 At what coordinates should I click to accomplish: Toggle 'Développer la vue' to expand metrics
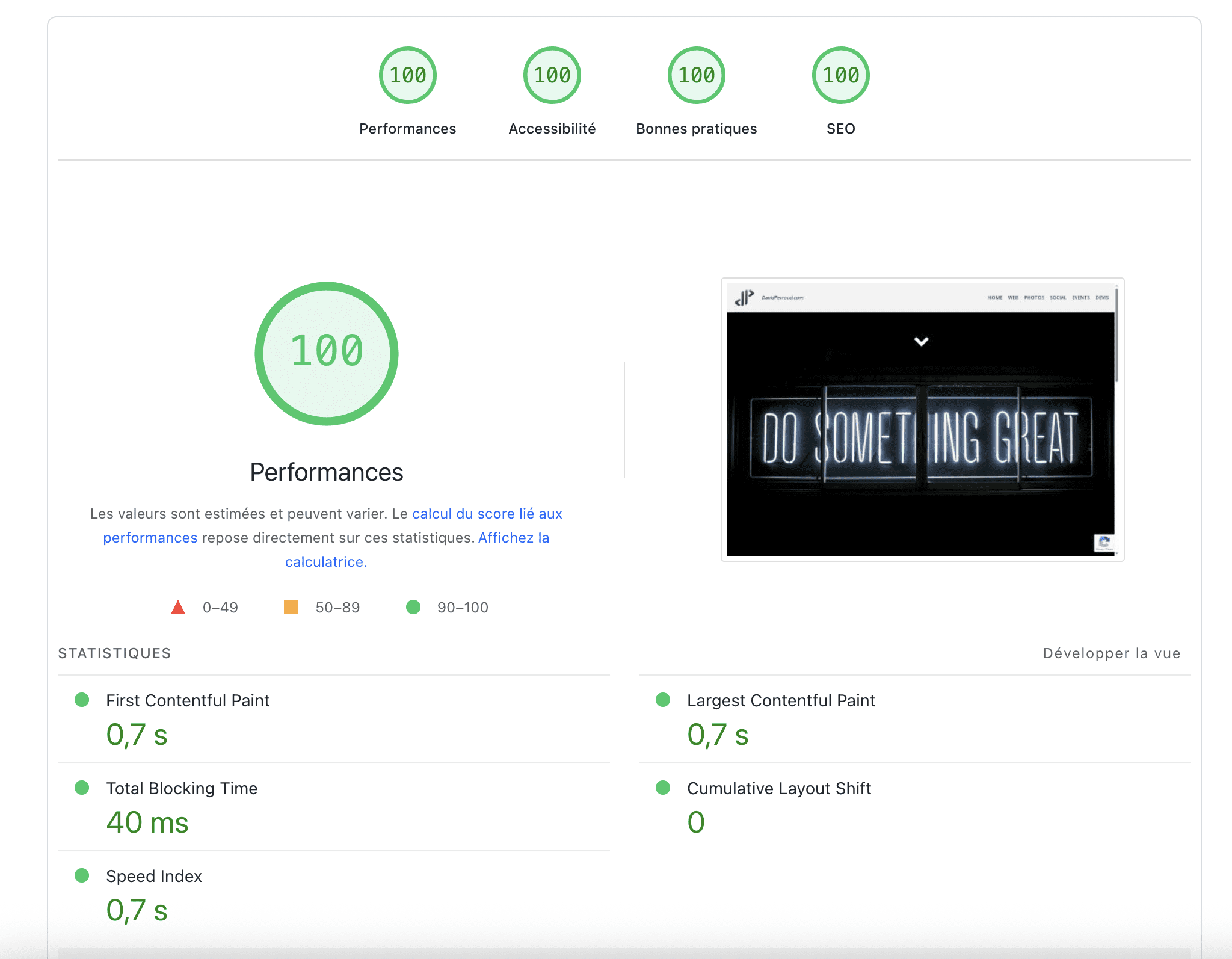[1112, 653]
